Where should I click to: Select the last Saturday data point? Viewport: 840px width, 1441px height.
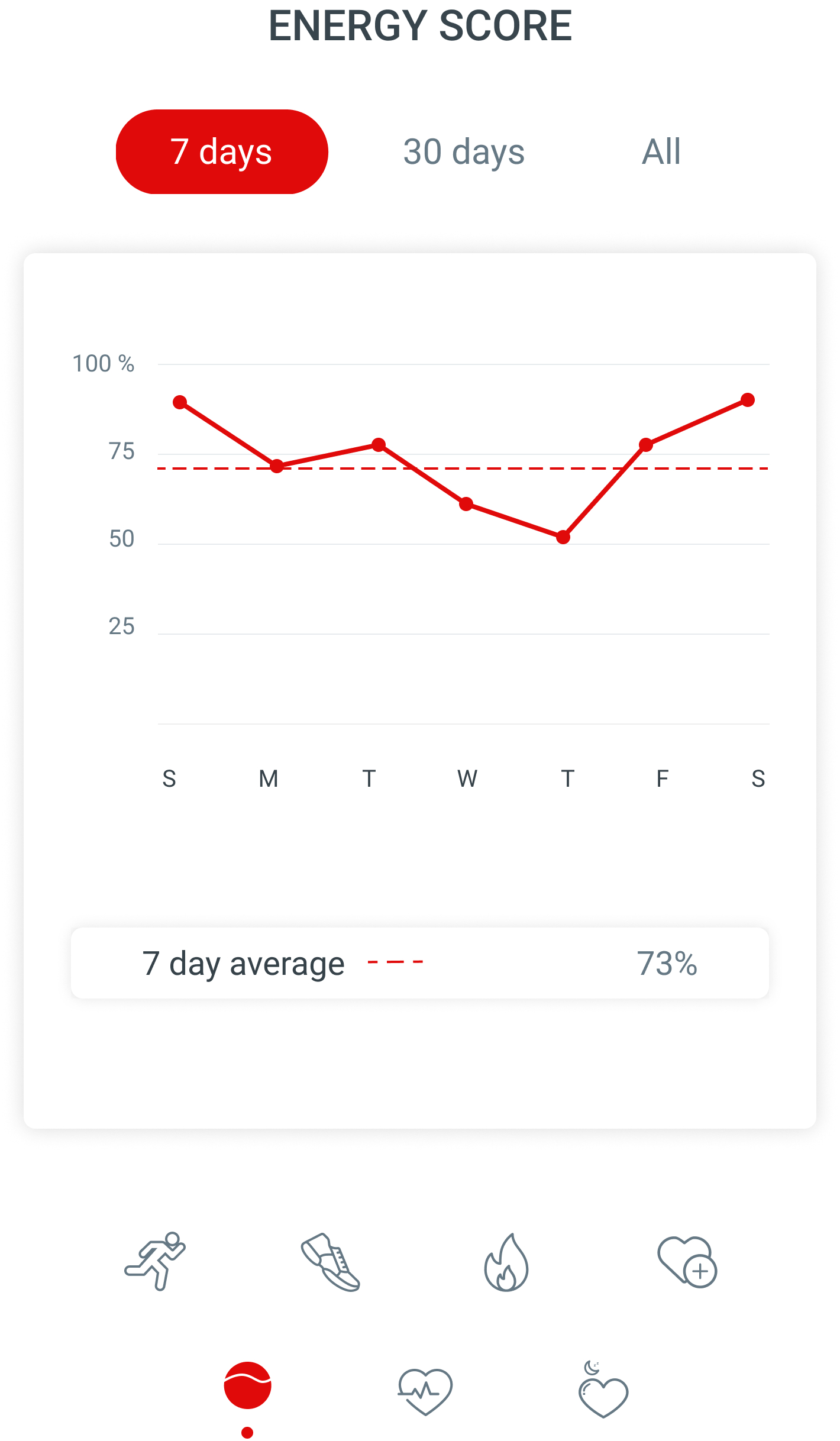(748, 400)
